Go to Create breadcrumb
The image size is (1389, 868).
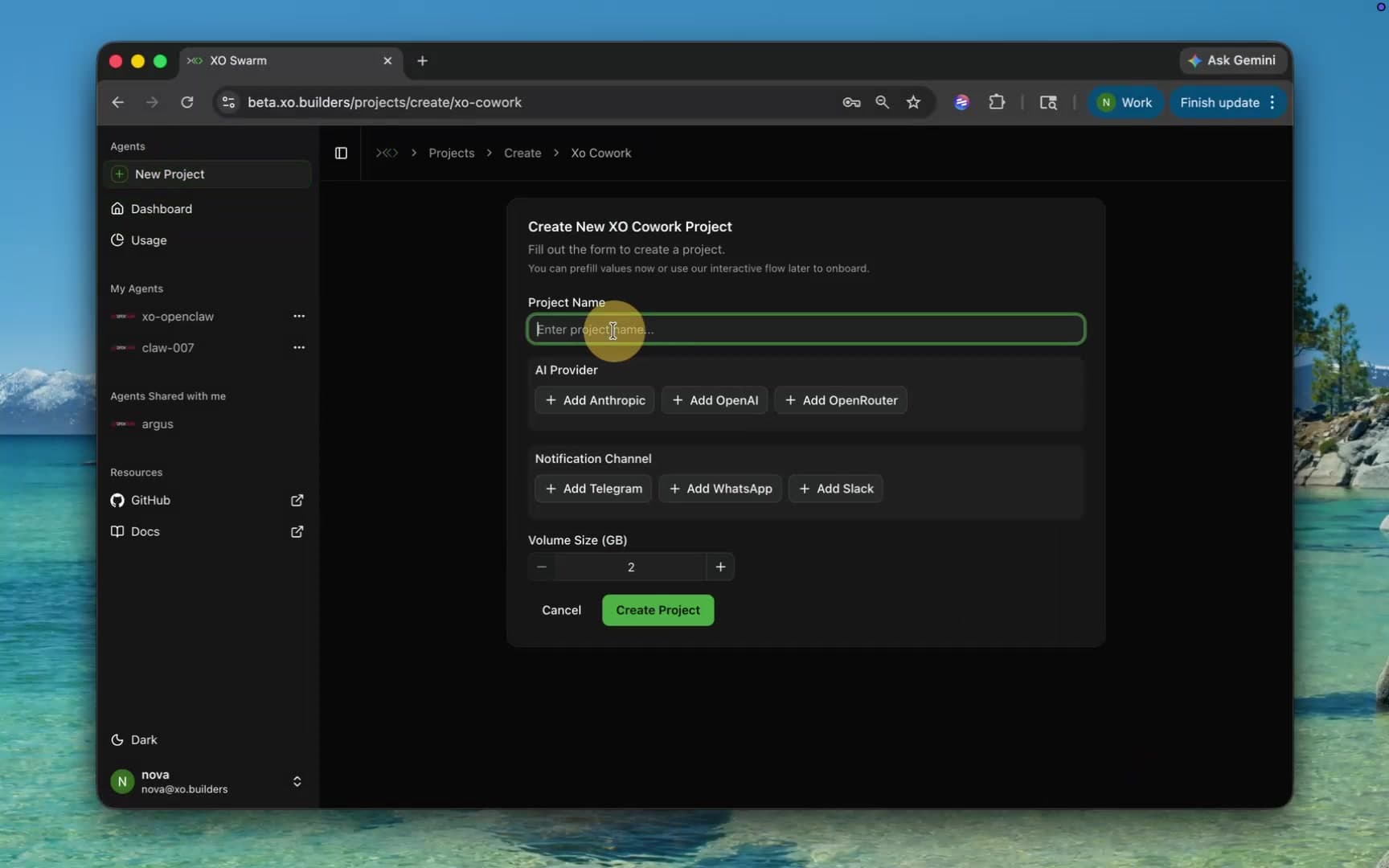(522, 153)
